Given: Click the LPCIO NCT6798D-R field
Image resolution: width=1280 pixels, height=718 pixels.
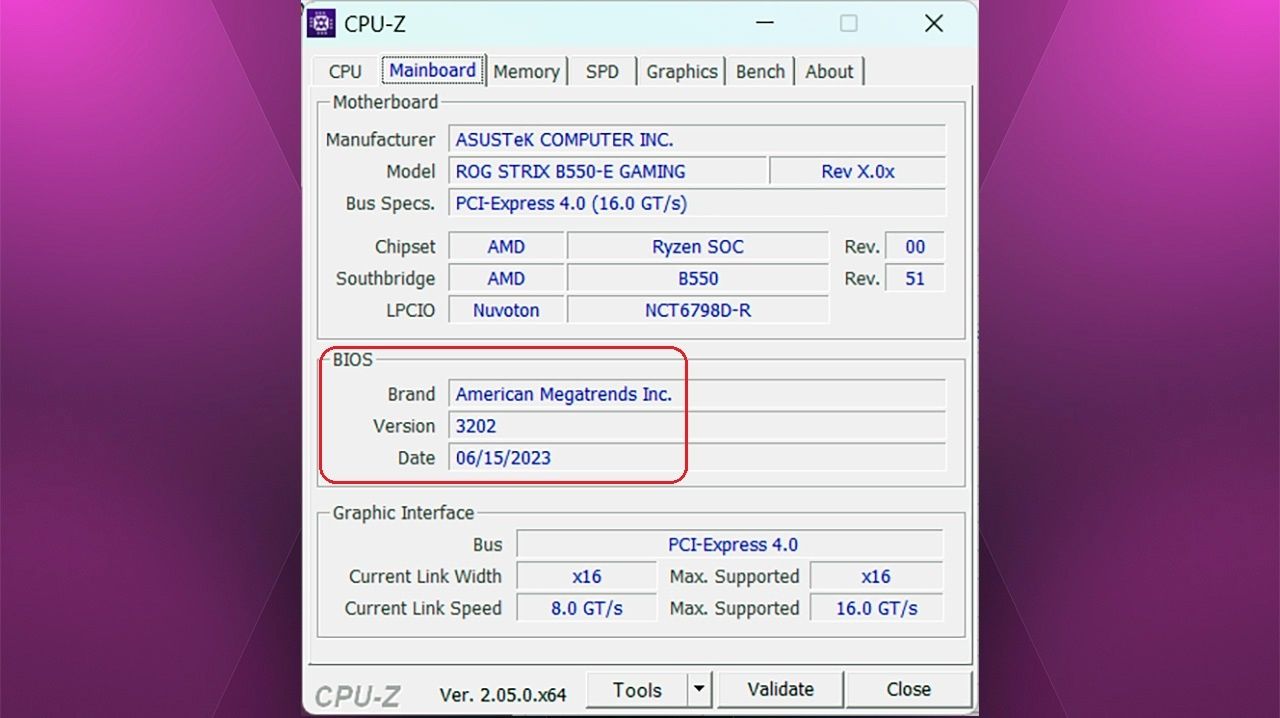Looking at the screenshot, I should click(697, 310).
